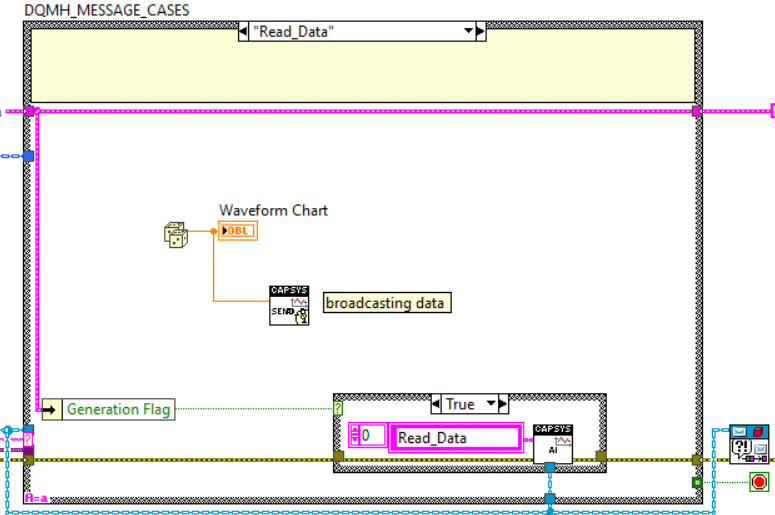Viewport: 775px width, 515px height.
Task: Click the Read_Data string constant
Action: point(456,437)
